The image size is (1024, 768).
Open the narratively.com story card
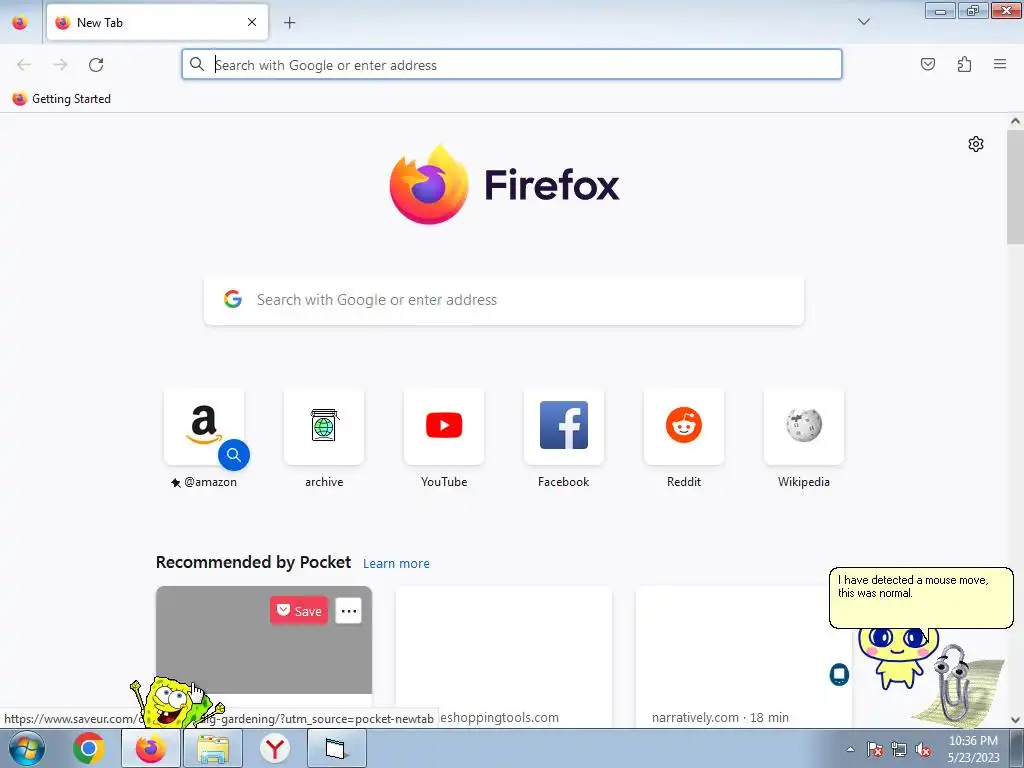pos(743,656)
